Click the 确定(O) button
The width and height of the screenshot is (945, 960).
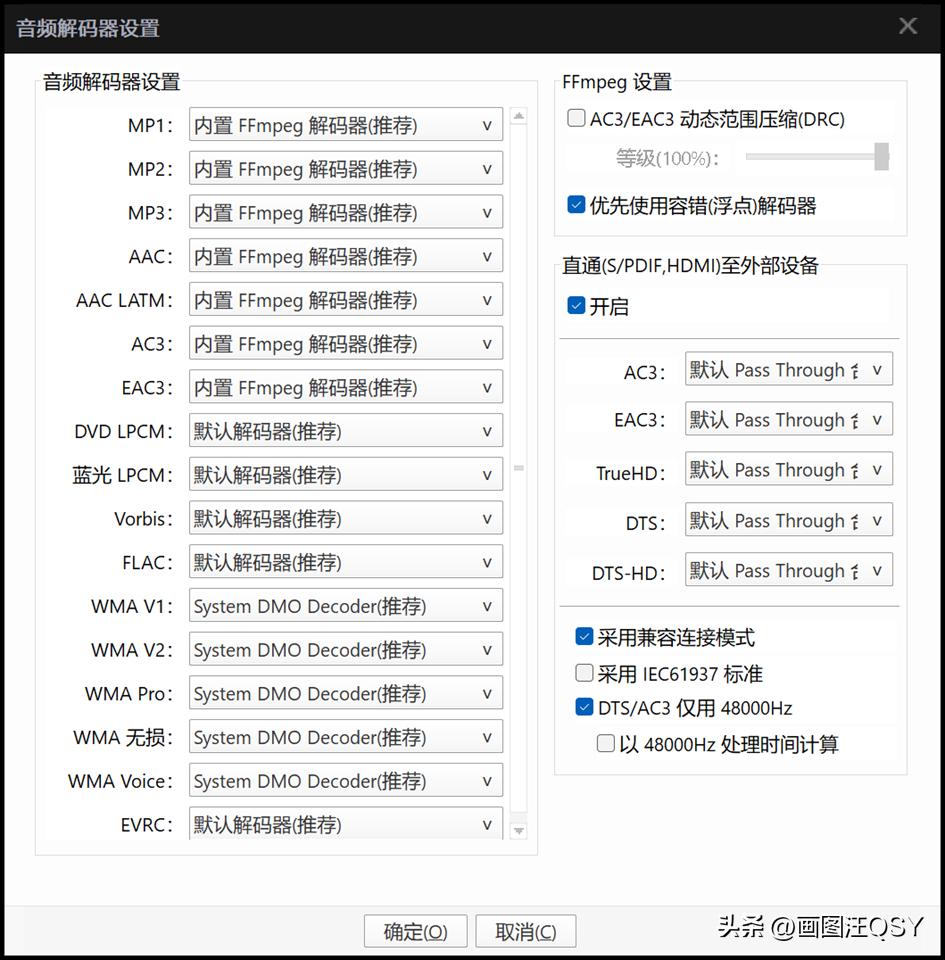(x=415, y=930)
